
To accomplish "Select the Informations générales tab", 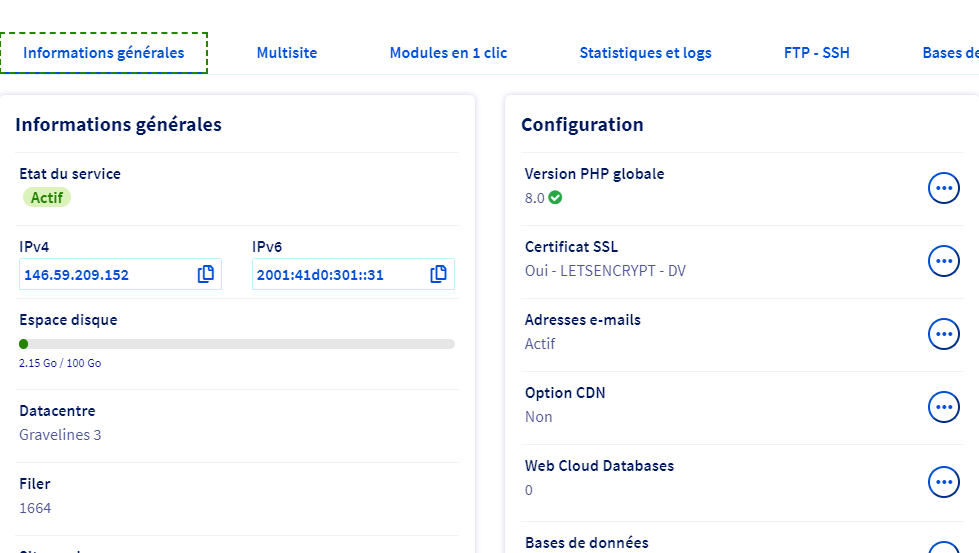I will click(104, 53).
